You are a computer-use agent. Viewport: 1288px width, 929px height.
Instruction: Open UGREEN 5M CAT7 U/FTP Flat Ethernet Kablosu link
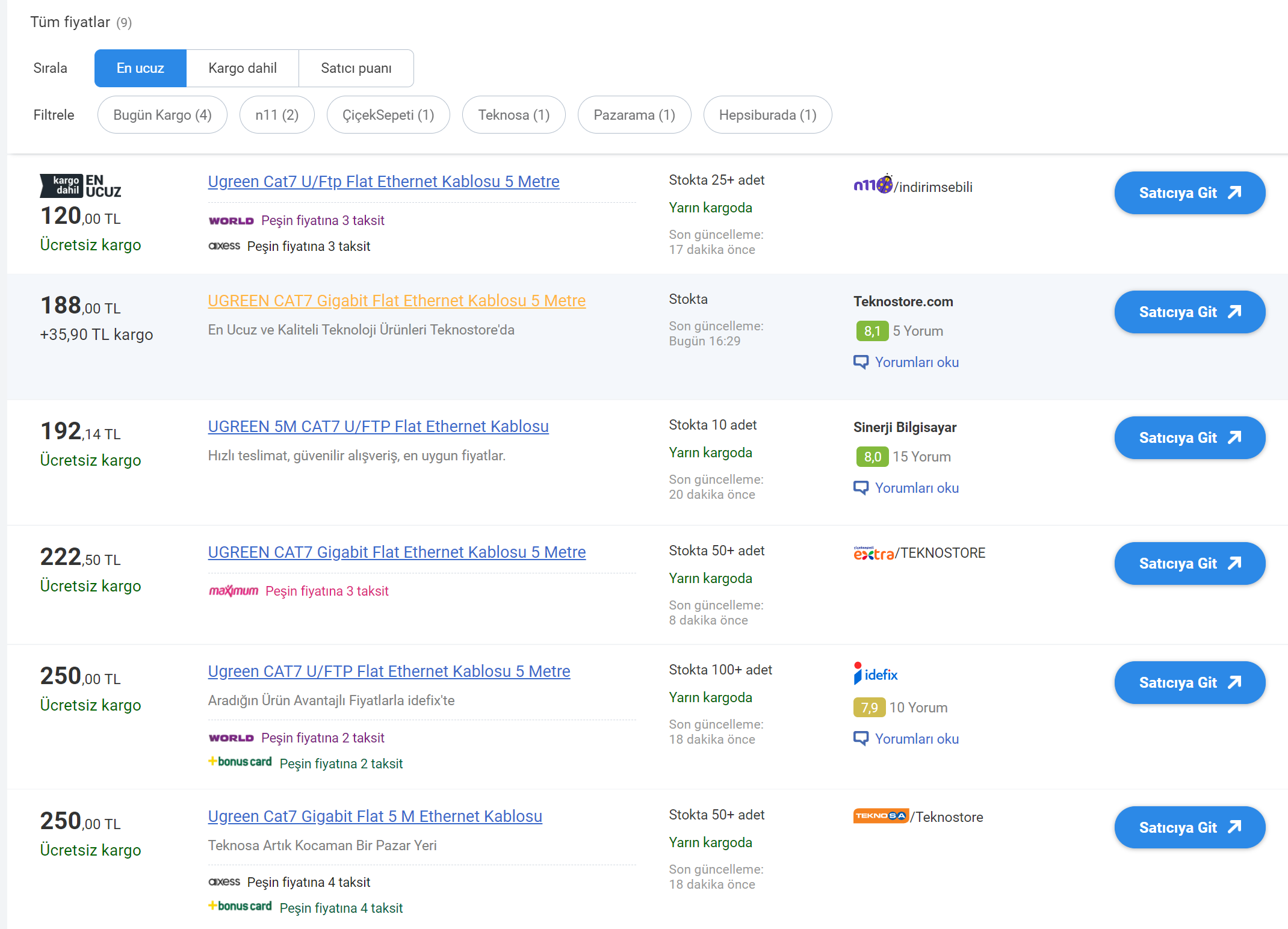pos(378,426)
